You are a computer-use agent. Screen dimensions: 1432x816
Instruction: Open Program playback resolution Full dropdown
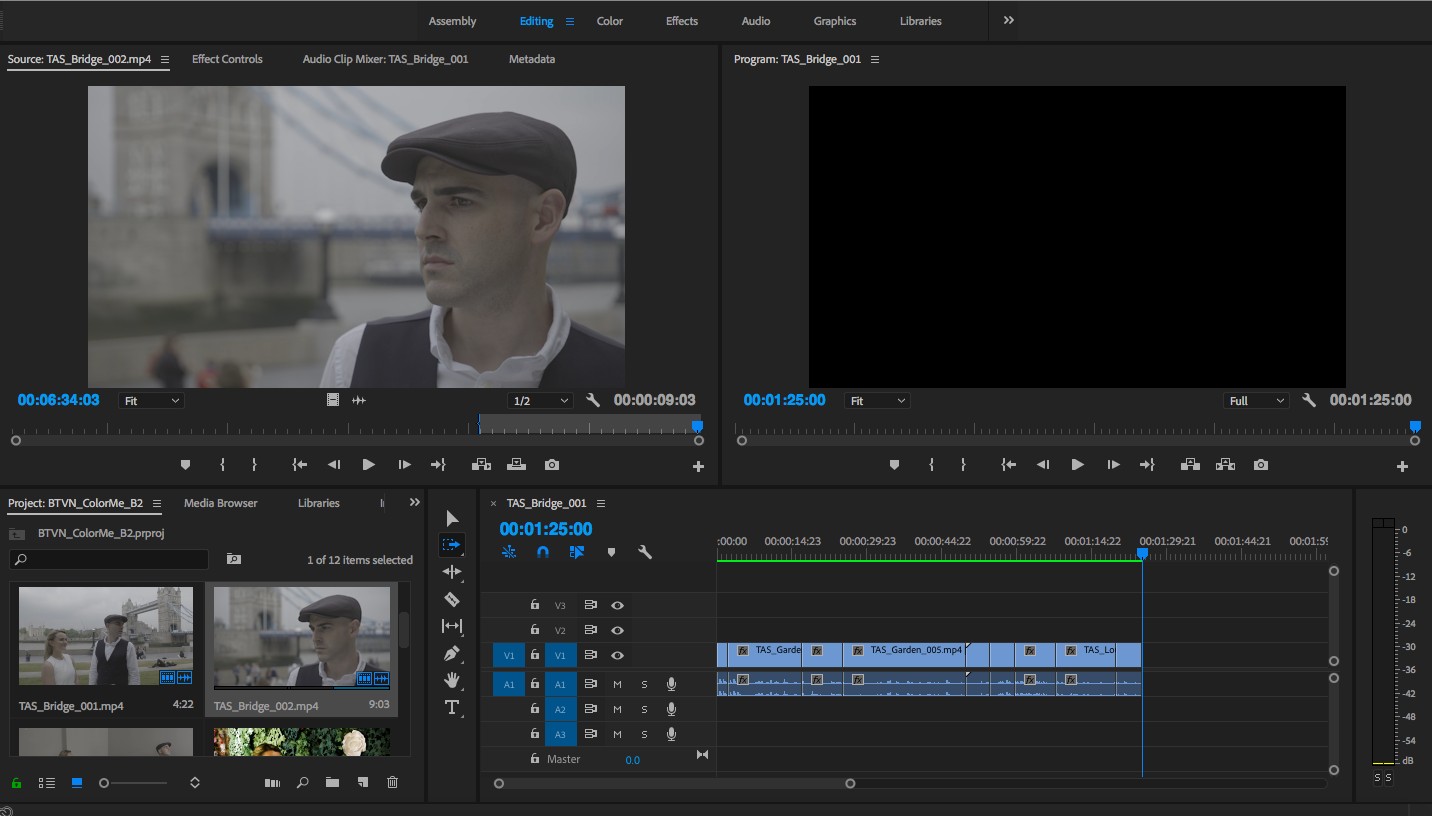pyautogui.click(x=1256, y=400)
